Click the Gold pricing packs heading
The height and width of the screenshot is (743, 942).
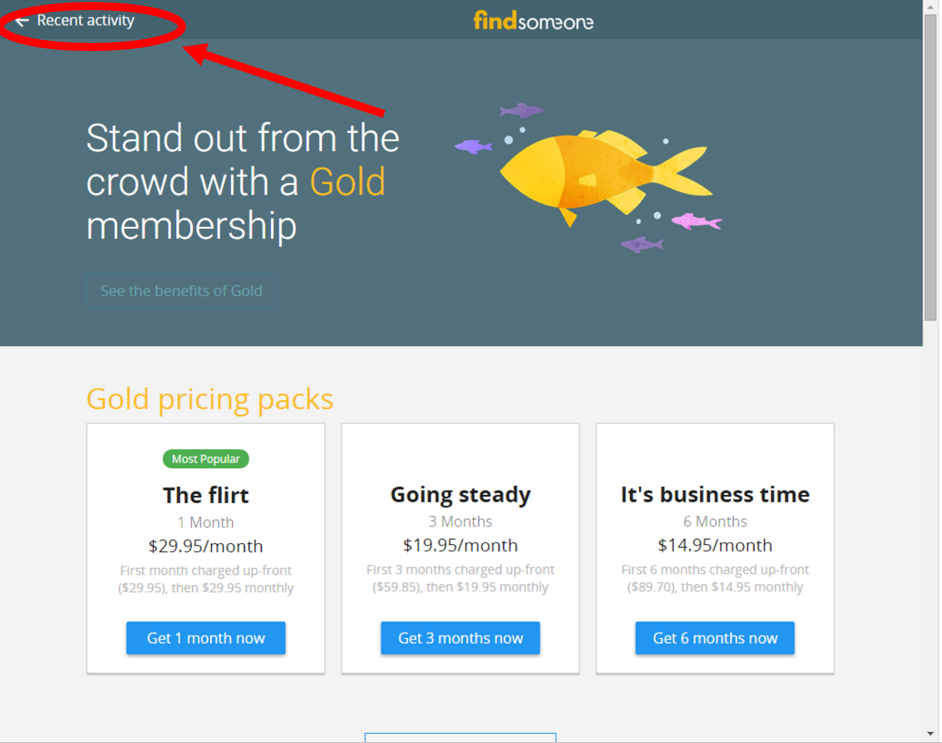click(210, 399)
